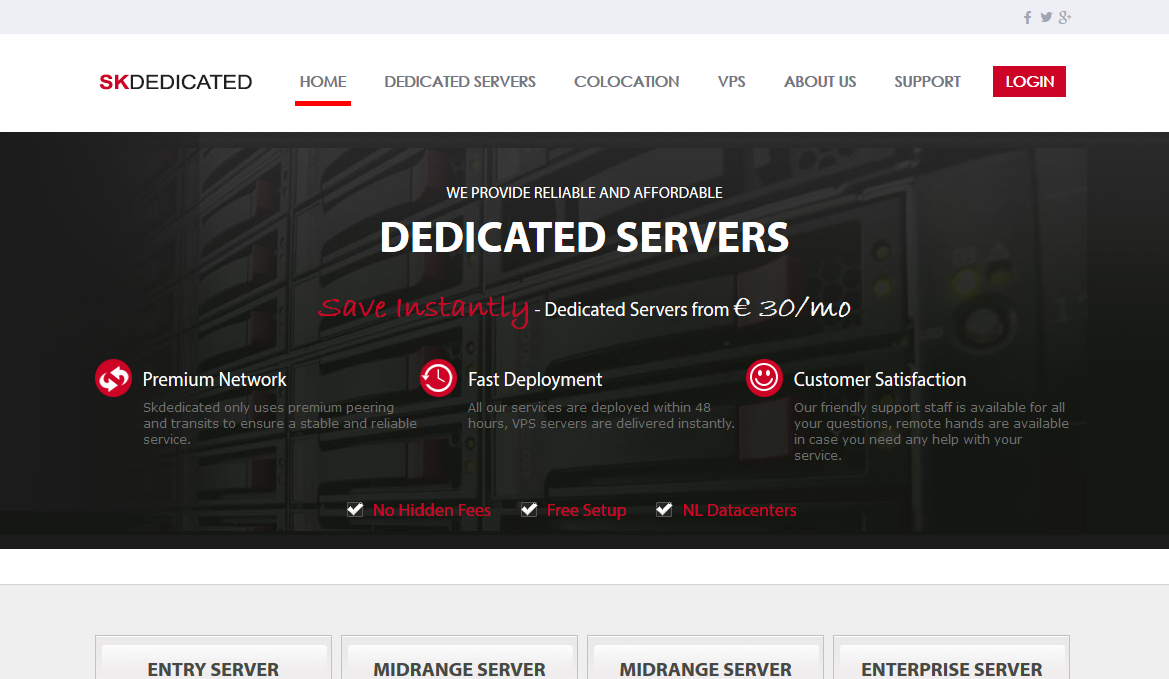Click the Premium Network heading
Viewport: 1169px width, 679px height.
[215, 379]
